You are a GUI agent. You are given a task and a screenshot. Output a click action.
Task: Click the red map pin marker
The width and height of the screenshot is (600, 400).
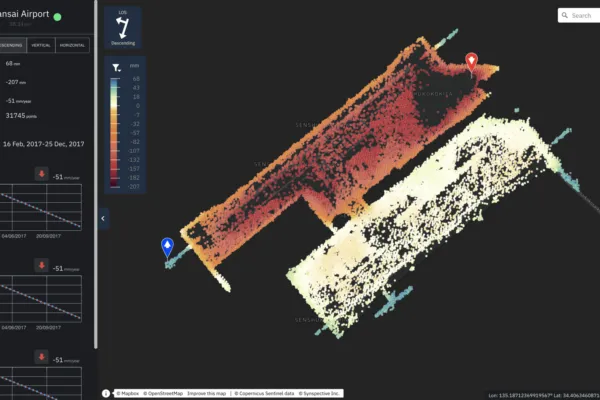coord(473,63)
